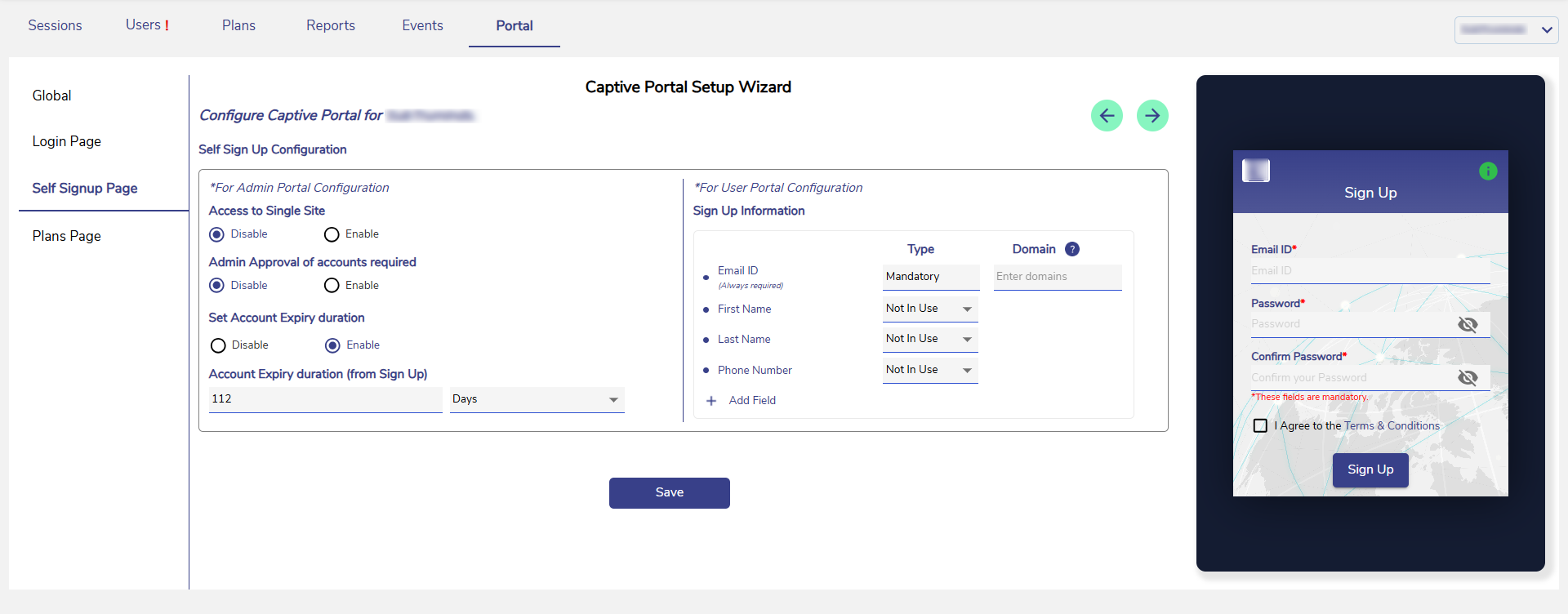Click the Save button

click(669, 492)
